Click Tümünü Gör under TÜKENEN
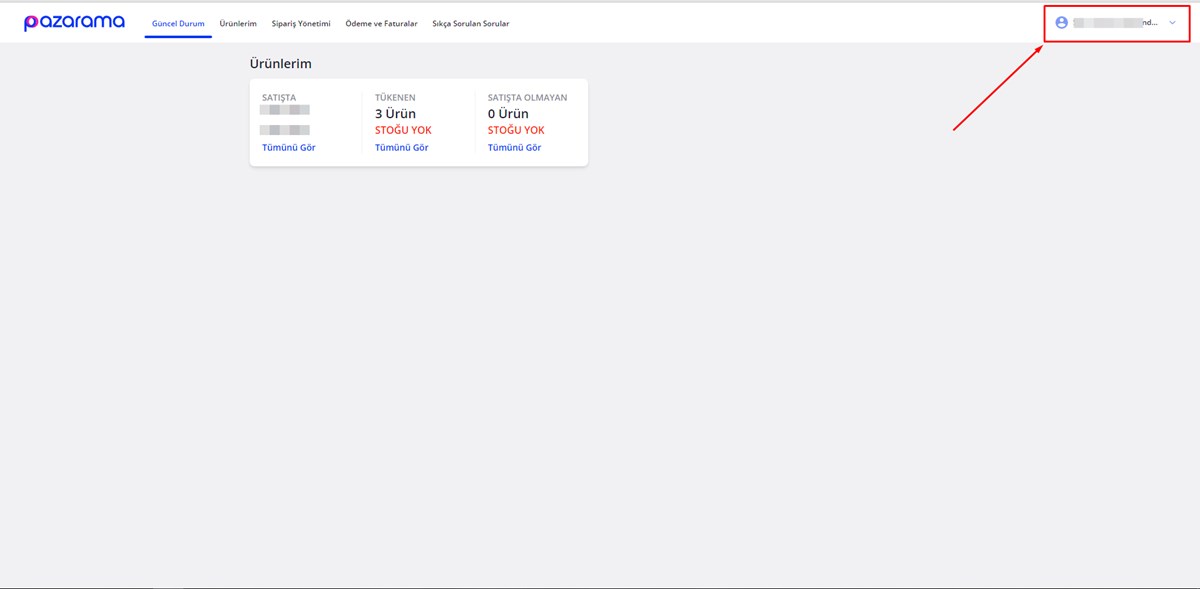The image size is (1200, 589). coord(402,147)
